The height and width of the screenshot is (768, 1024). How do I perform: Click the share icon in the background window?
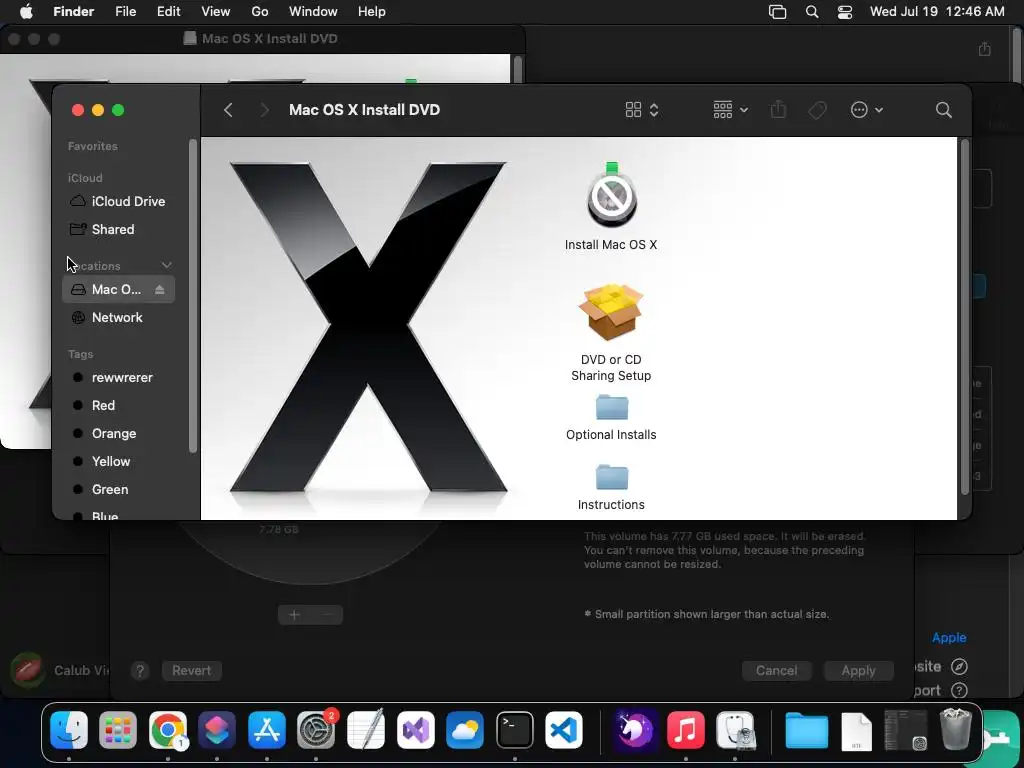coord(985,49)
